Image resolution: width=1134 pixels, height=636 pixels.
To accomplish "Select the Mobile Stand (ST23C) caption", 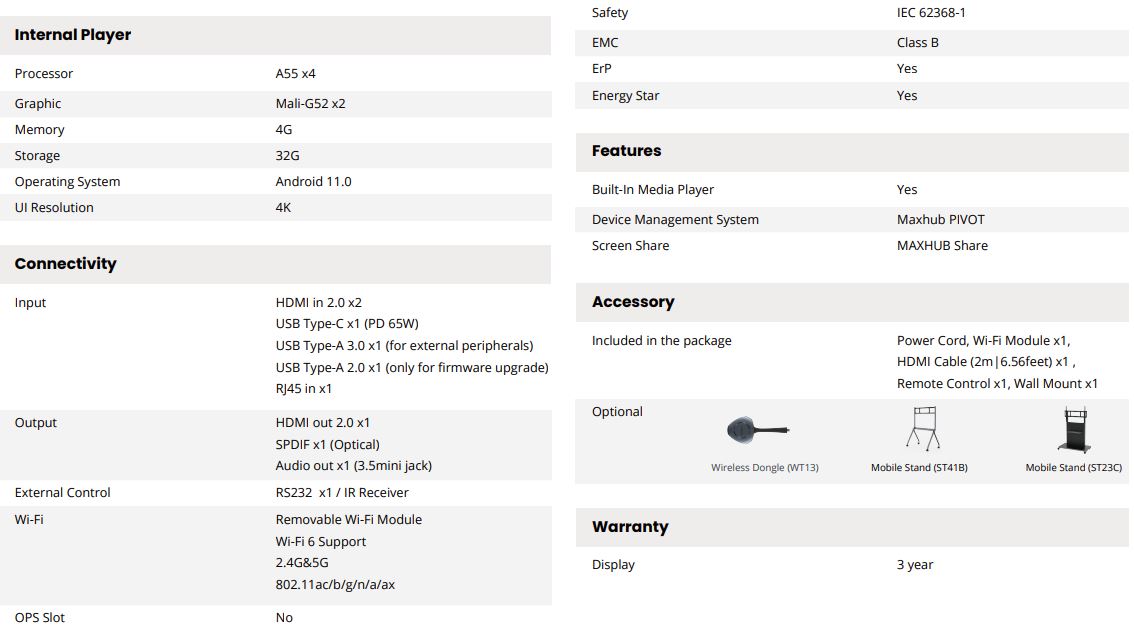I will (x=1074, y=467).
